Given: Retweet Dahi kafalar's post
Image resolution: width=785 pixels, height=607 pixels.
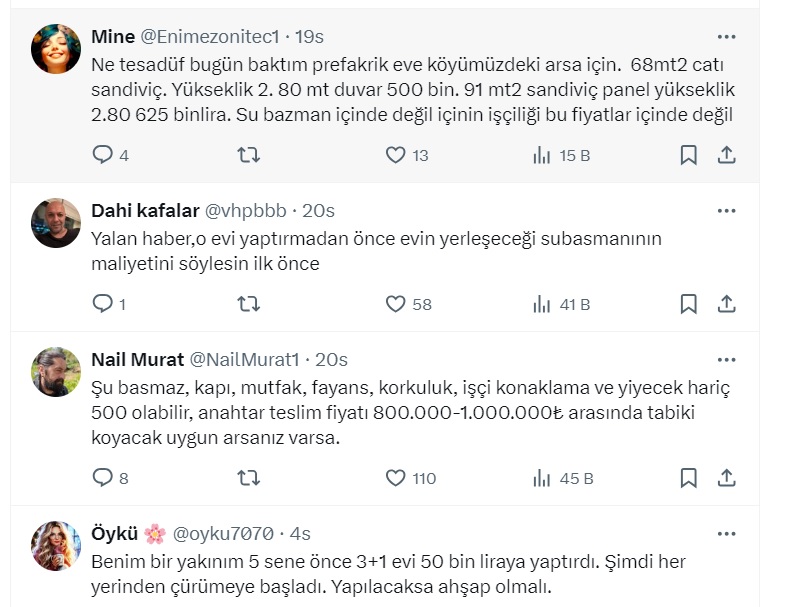Looking at the screenshot, I should click(x=248, y=303).
